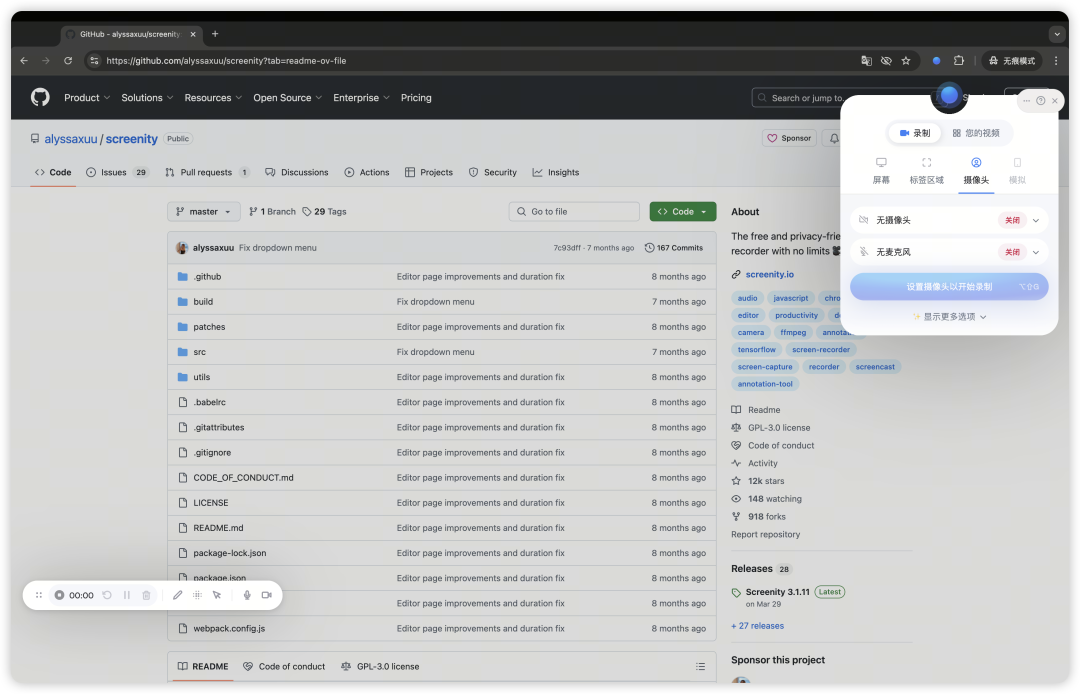Focus the Go to file field
Image resolution: width=1080 pixels, height=694 pixels.
coord(574,211)
